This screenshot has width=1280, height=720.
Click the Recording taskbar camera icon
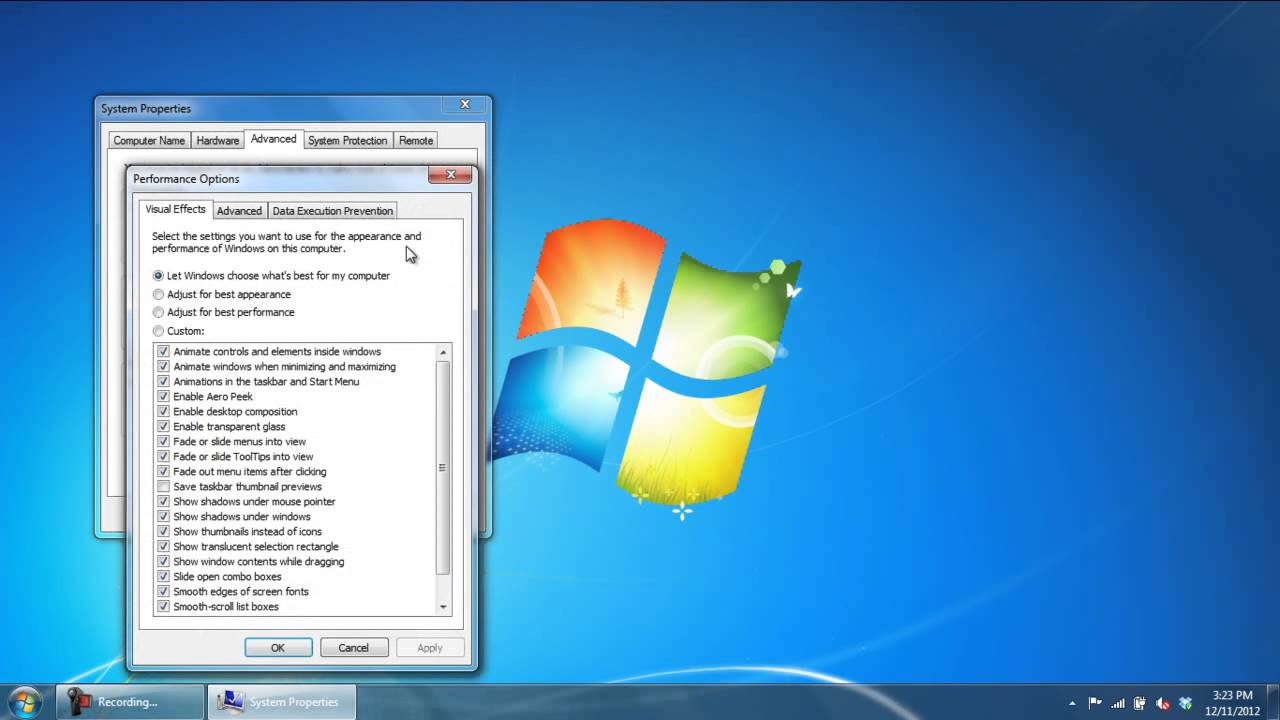pyautogui.click(x=79, y=702)
